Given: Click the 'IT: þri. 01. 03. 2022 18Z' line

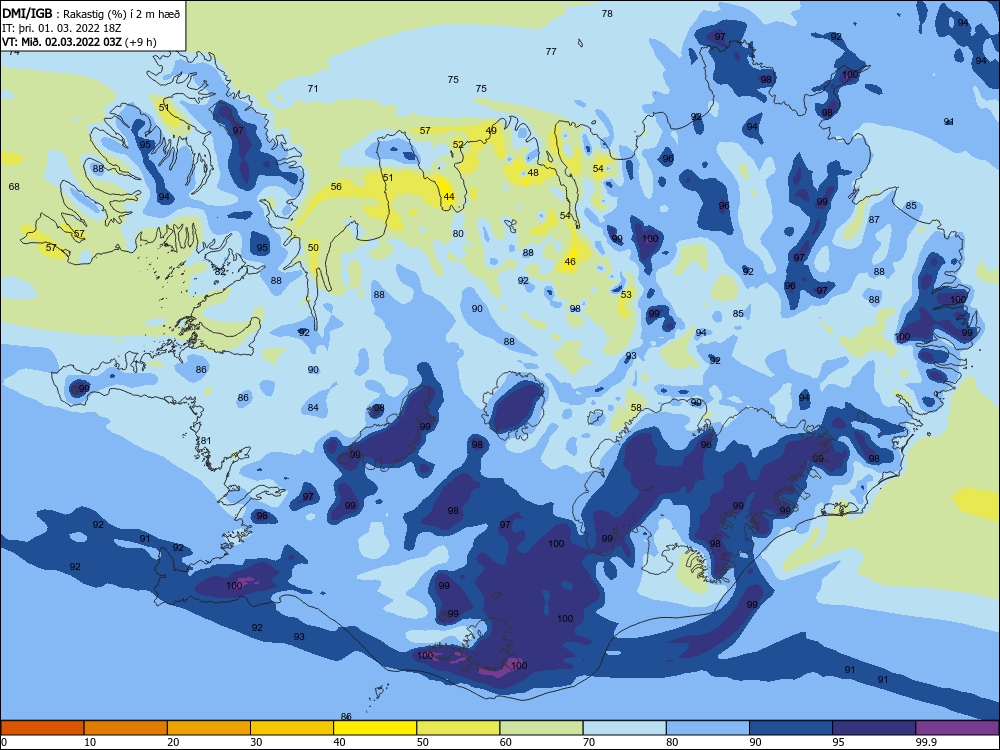Looking at the screenshot, I should (62, 28).
